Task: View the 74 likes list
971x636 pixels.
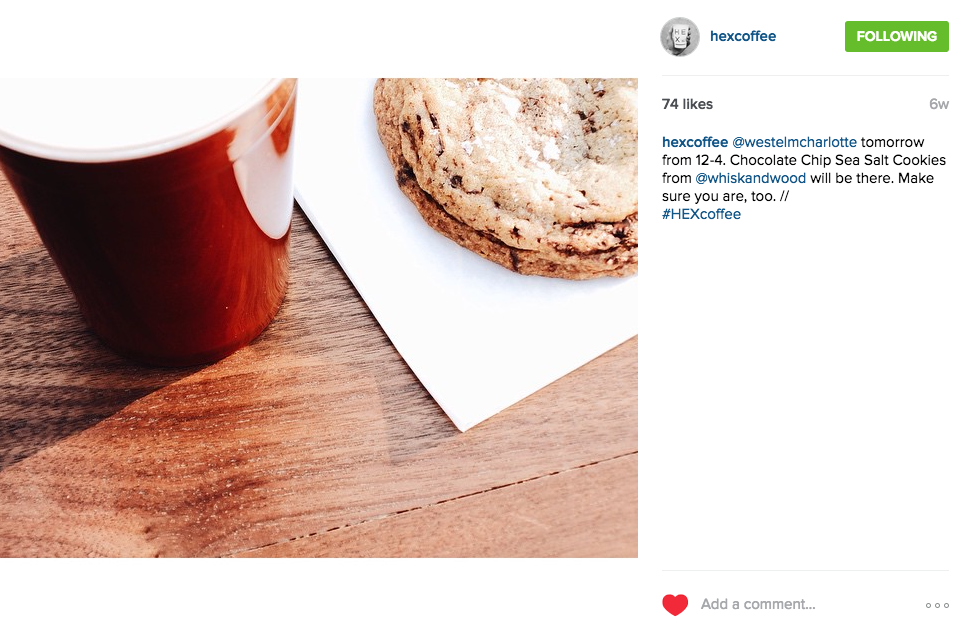Action: pos(687,104)
